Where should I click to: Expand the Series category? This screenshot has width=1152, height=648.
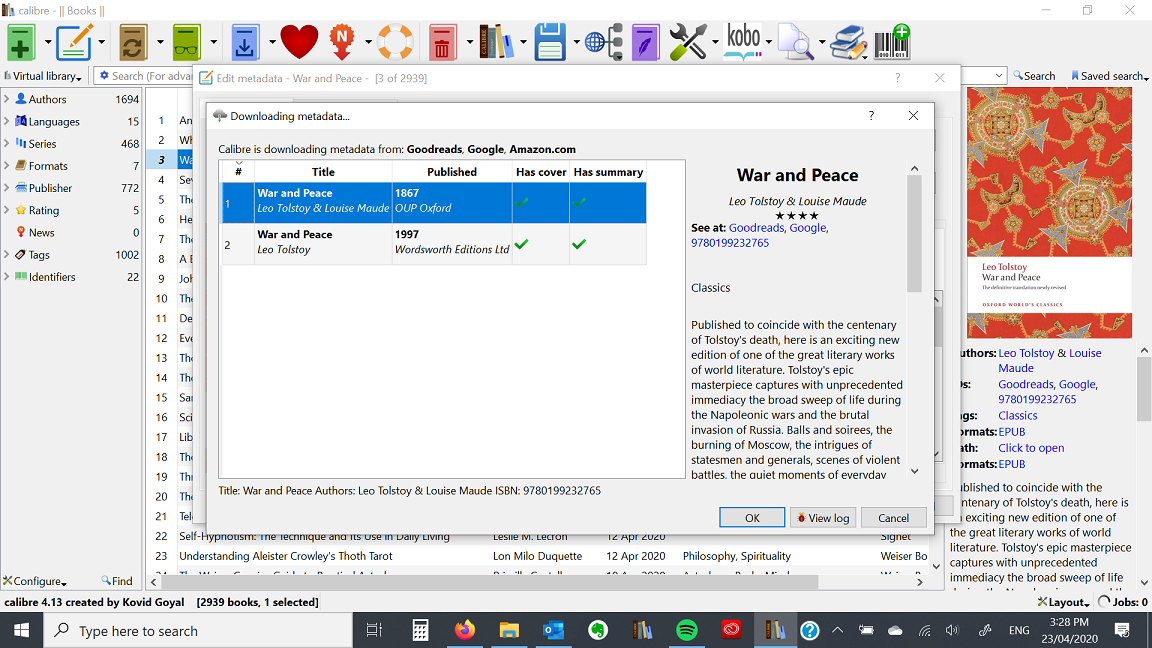(7, 143)
